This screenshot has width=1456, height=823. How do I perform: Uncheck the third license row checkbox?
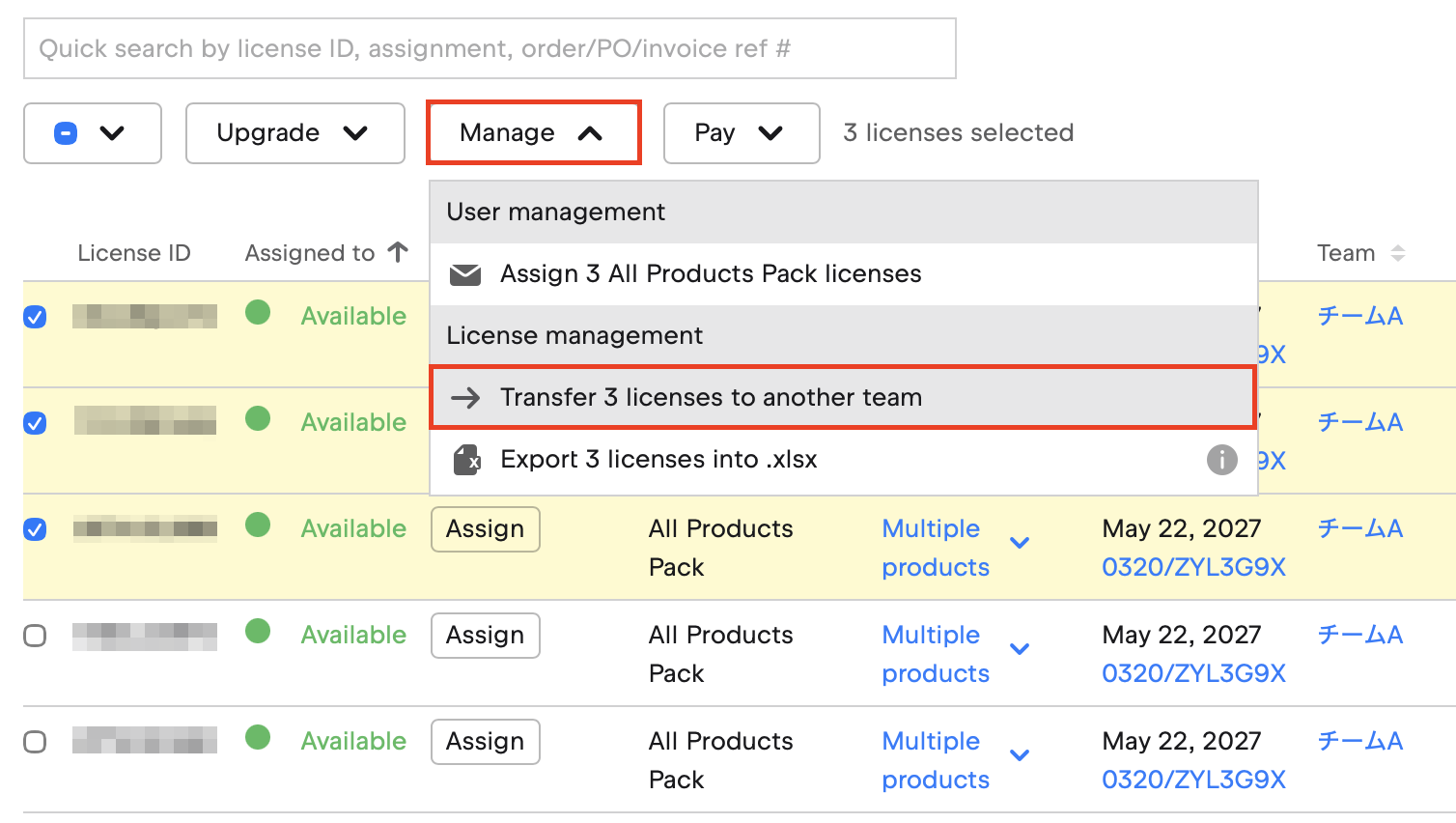pyautogui.click(x=35, y=529)
